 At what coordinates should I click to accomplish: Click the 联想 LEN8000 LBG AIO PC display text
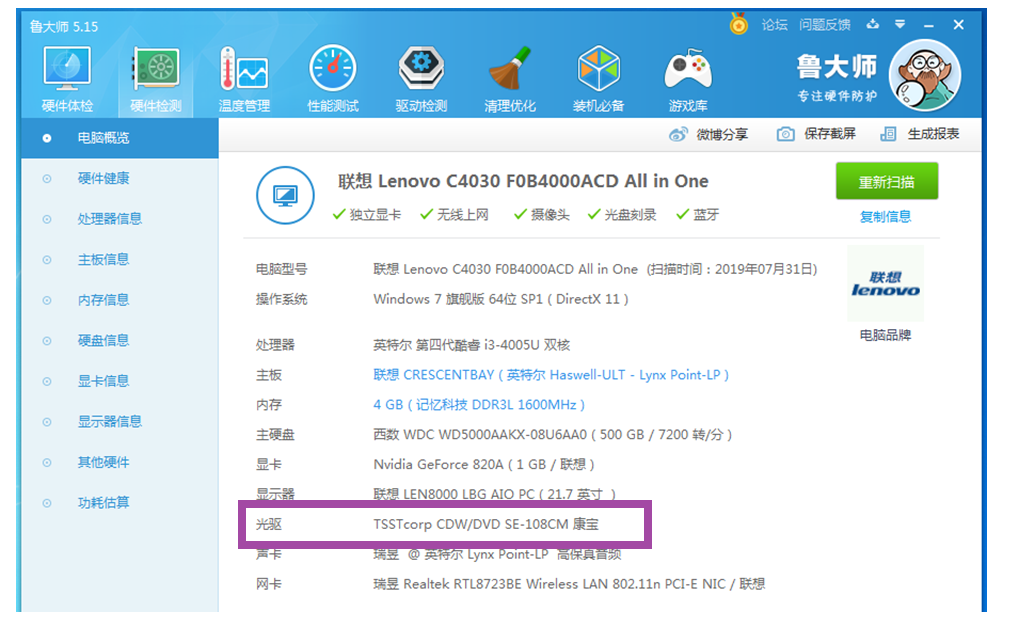494,494
